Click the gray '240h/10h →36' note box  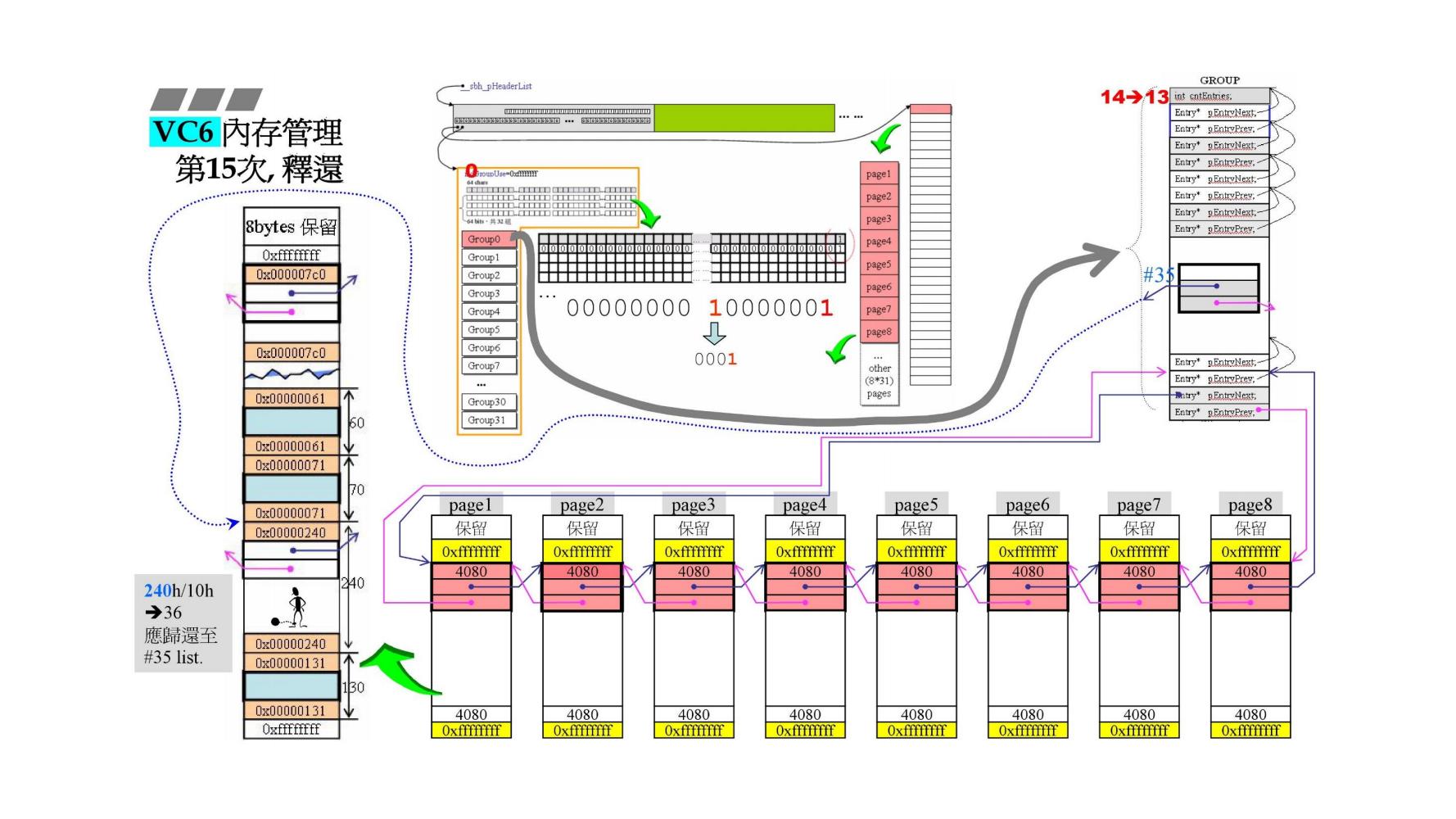[183, 623]
